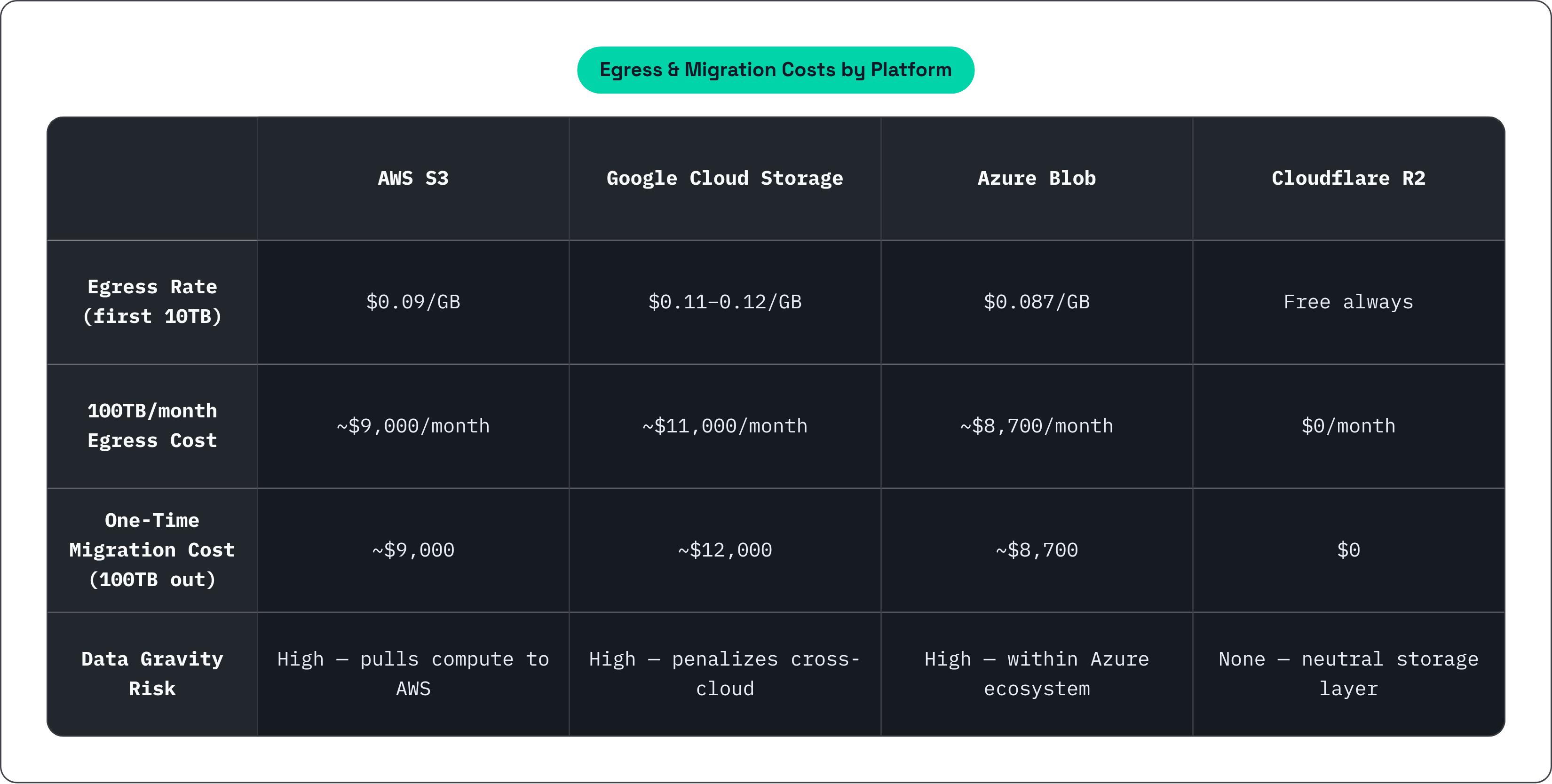Click the 'Free always' cell

pyautogui.click(x=1348, y=302)
